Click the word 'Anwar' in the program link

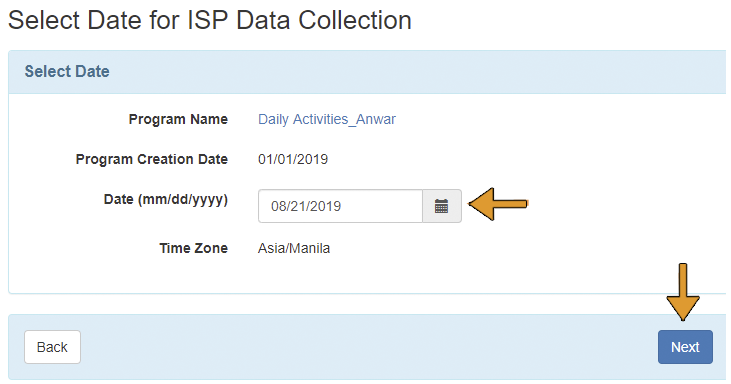click(376, 119)
